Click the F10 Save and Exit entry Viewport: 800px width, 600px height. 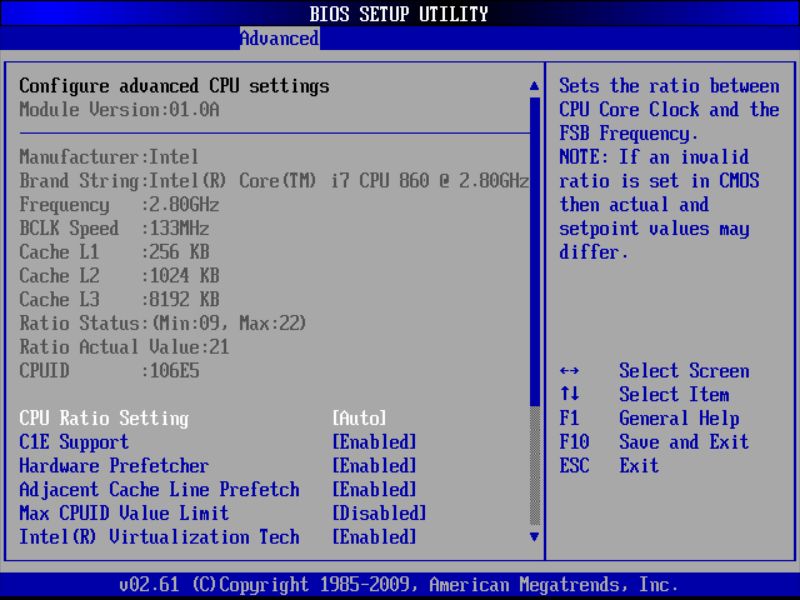654,442
